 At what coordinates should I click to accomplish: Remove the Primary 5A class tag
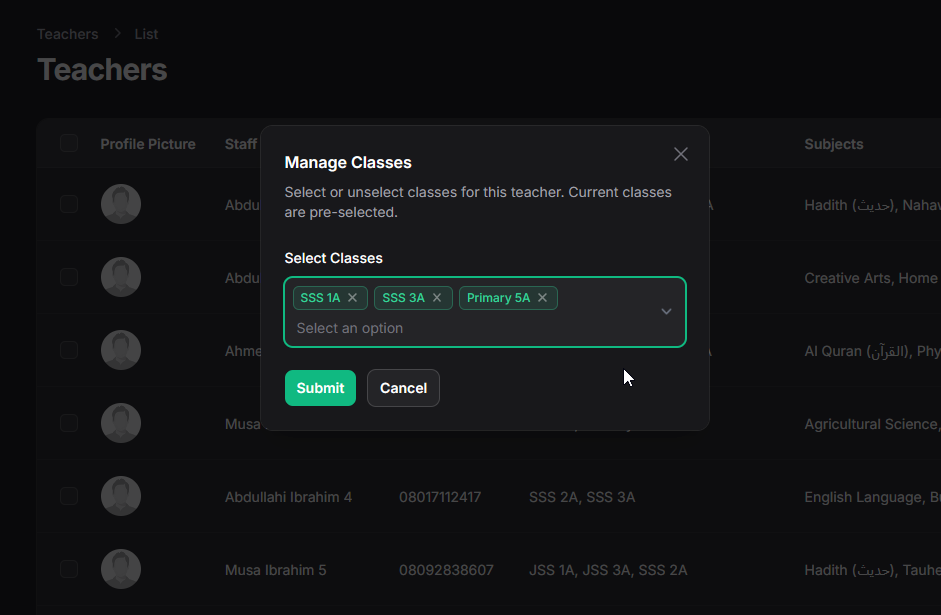(x=542, y=298)
